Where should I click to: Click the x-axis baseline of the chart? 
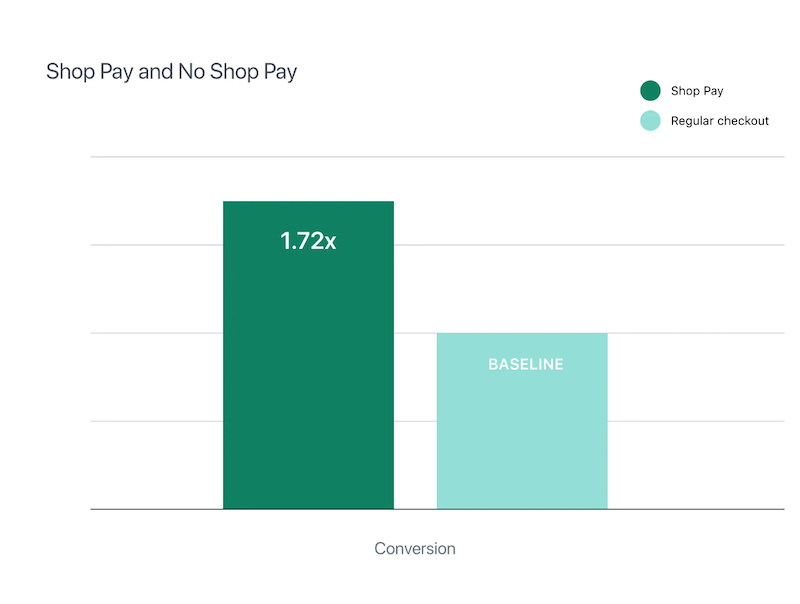pos(437,509)
